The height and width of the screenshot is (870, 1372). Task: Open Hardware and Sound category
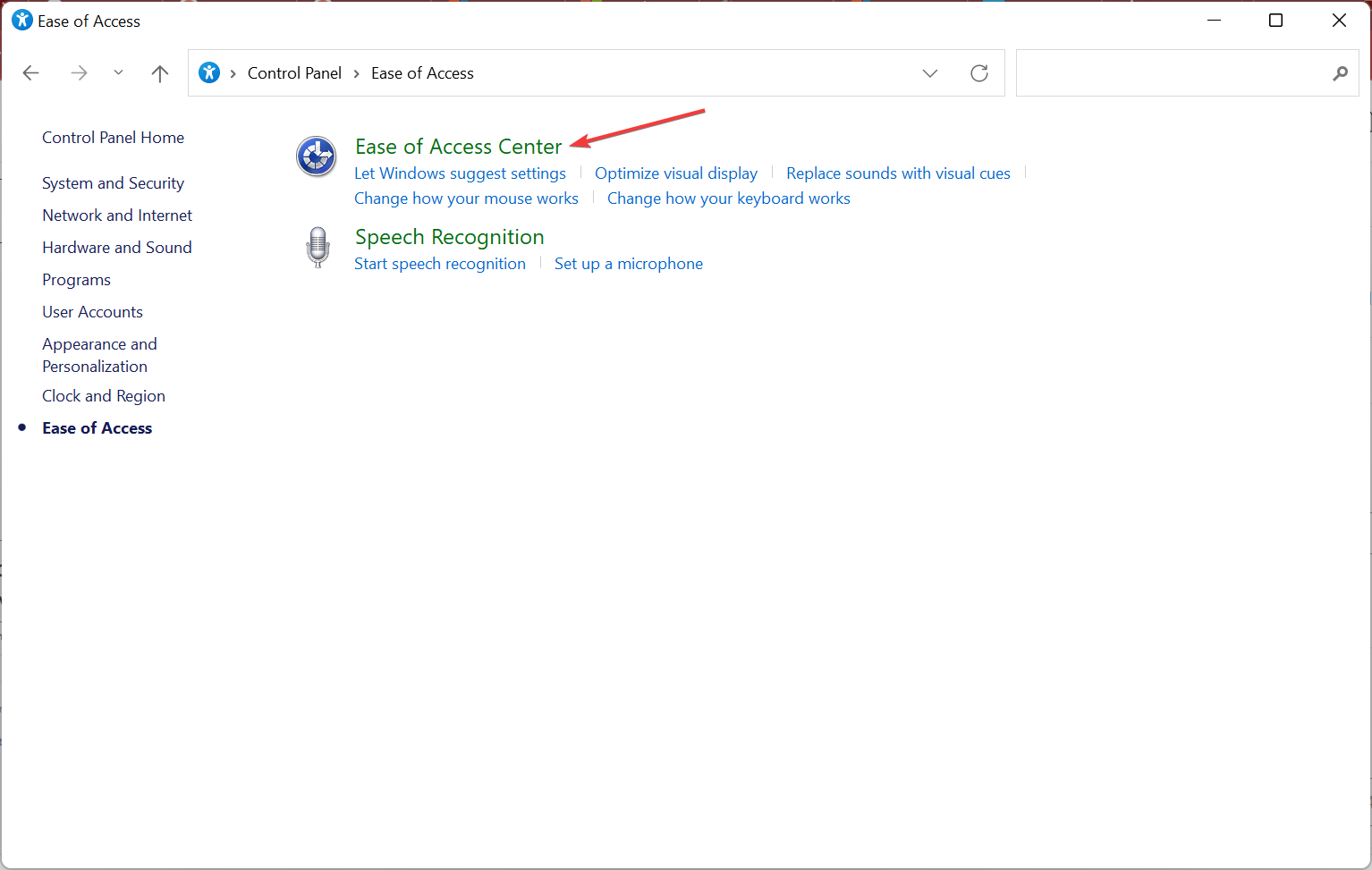[x=117, y=248]
